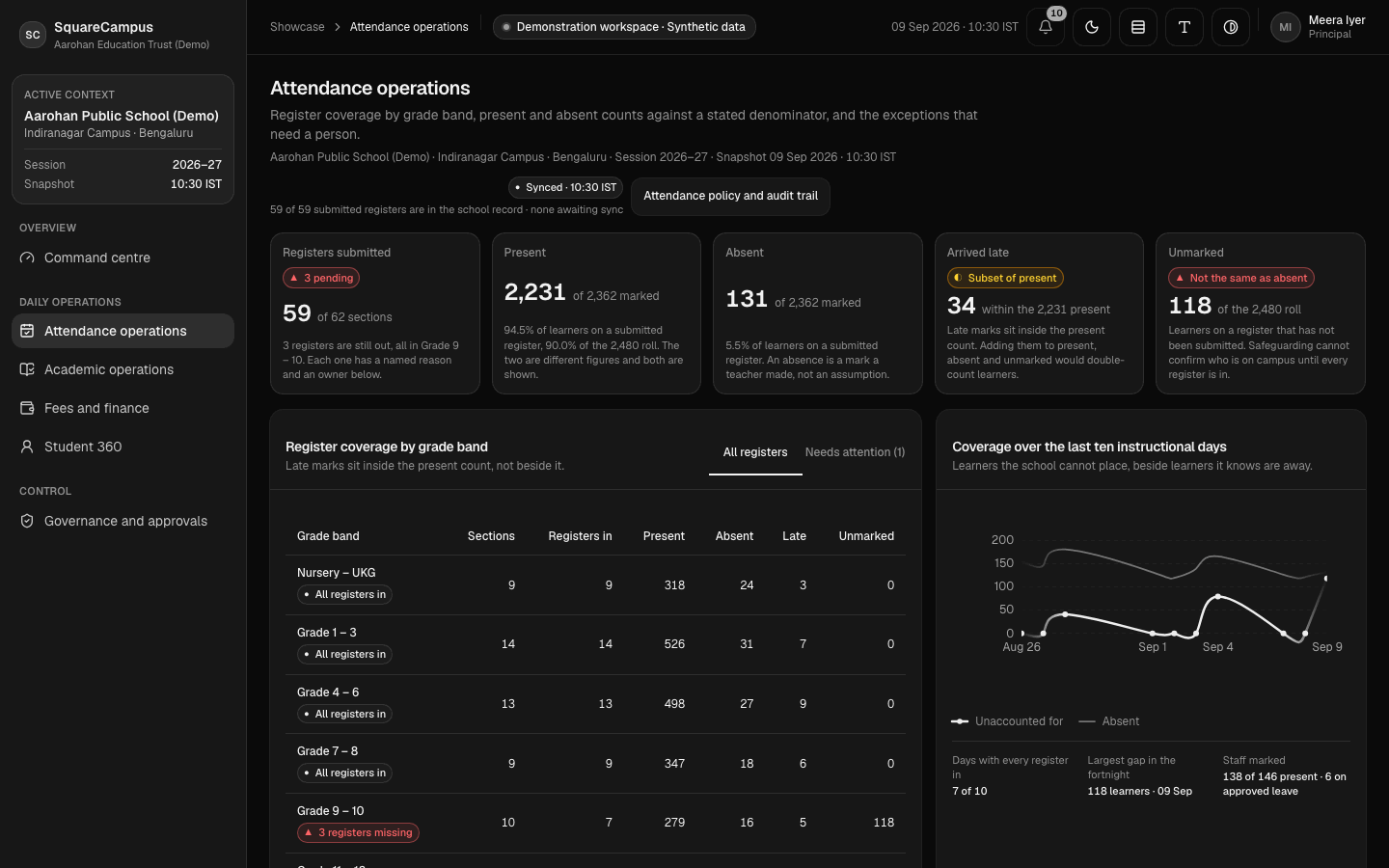The image size is (1389, 868).
Task: Select the All registers tab
Action: 755,452
